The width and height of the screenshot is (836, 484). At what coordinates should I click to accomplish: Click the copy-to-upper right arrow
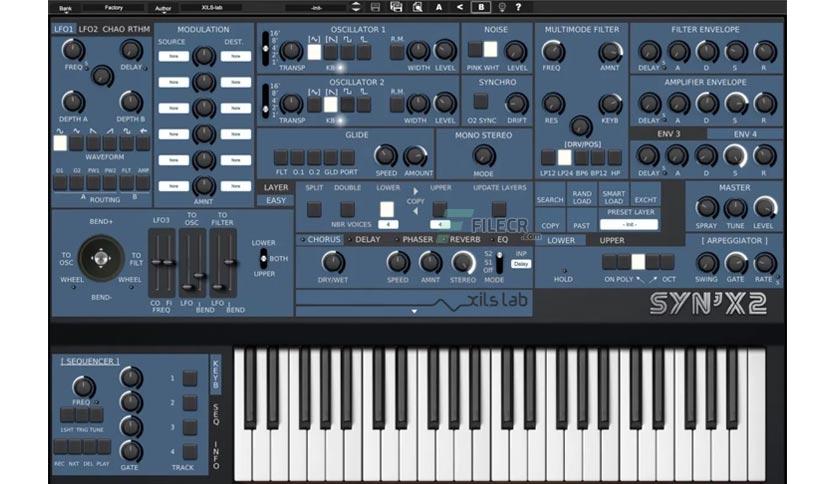[415, 191]
